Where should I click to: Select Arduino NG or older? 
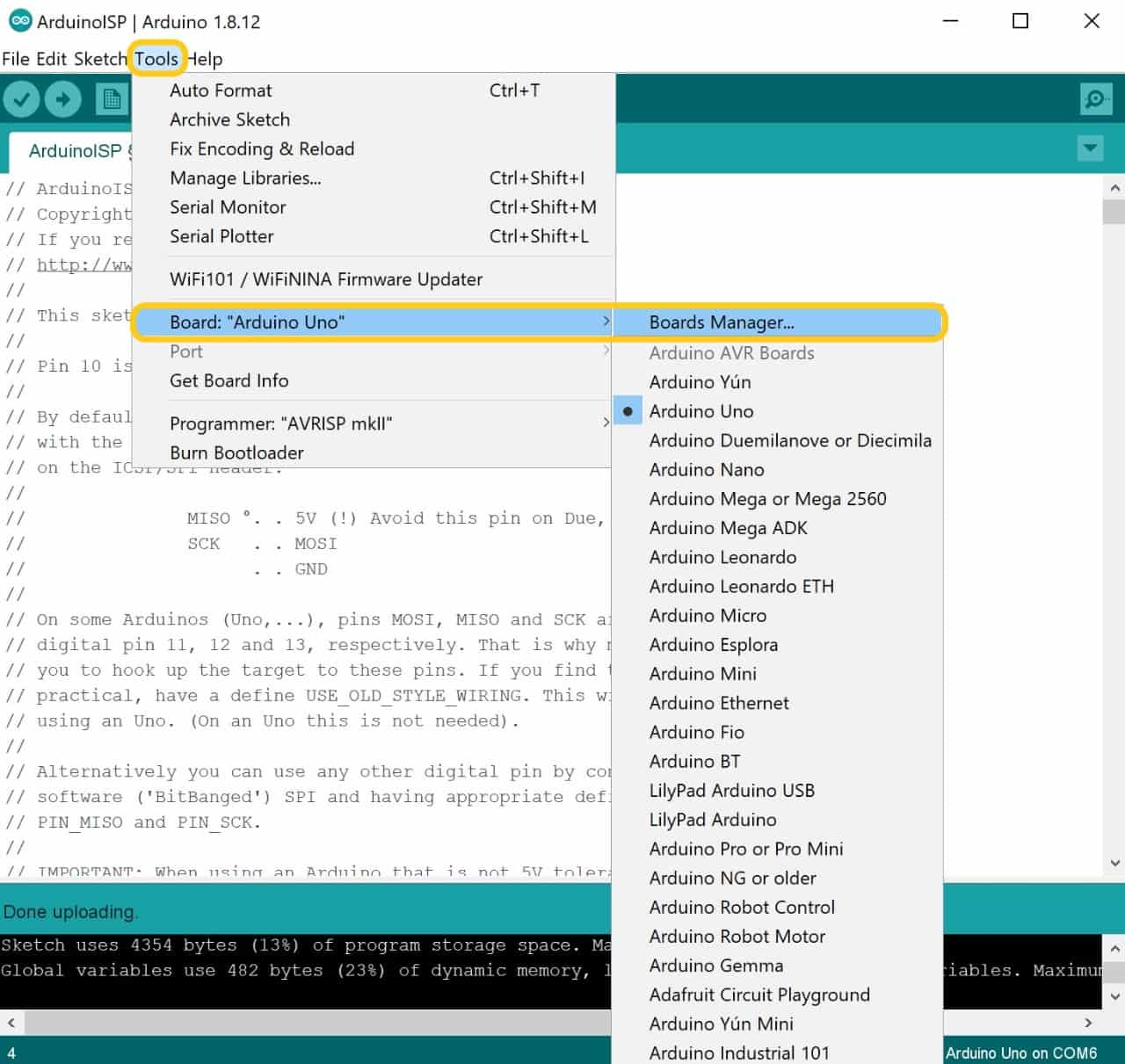tap(778, 878)
